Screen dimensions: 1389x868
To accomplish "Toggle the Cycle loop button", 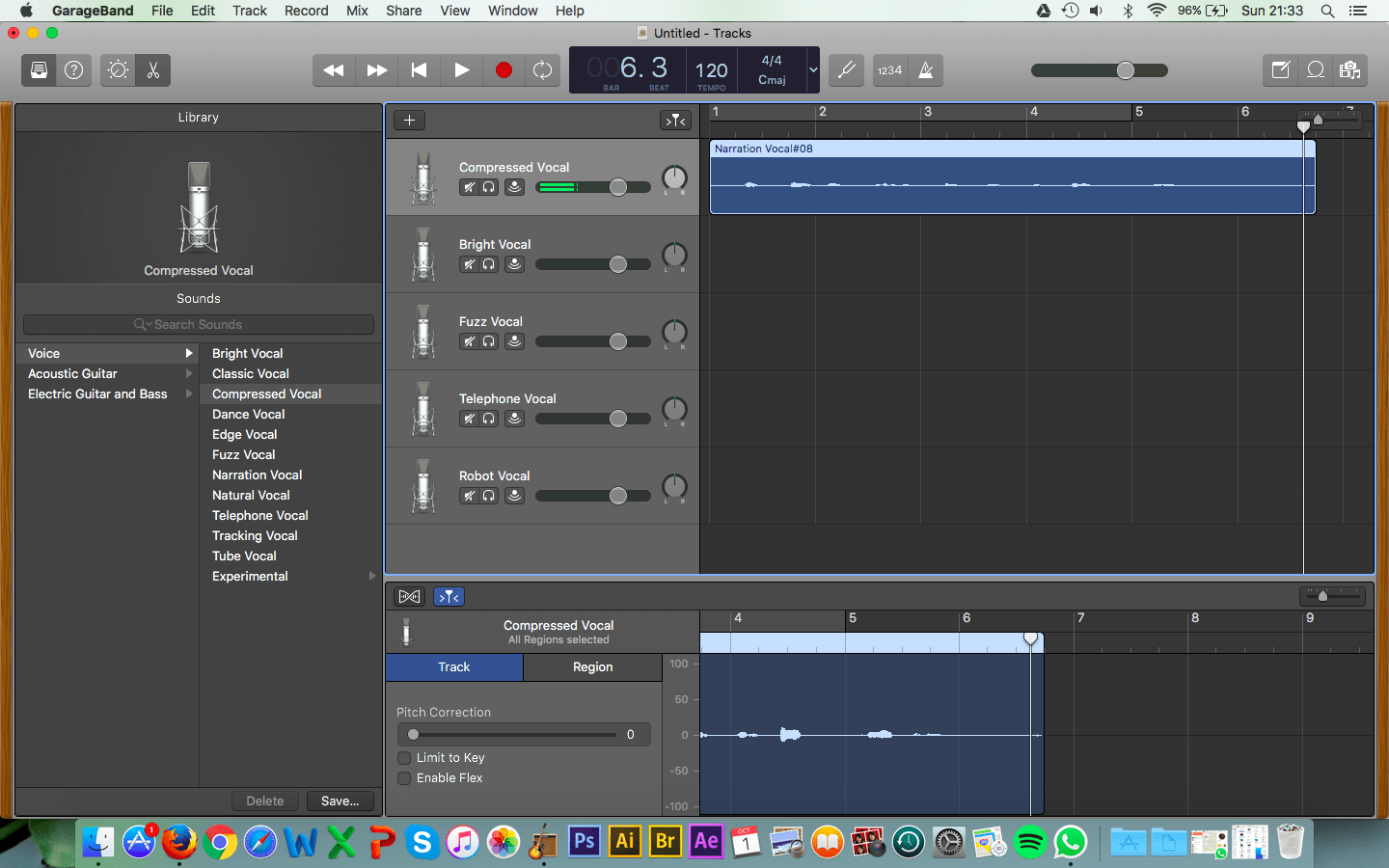I will [543, 70].
